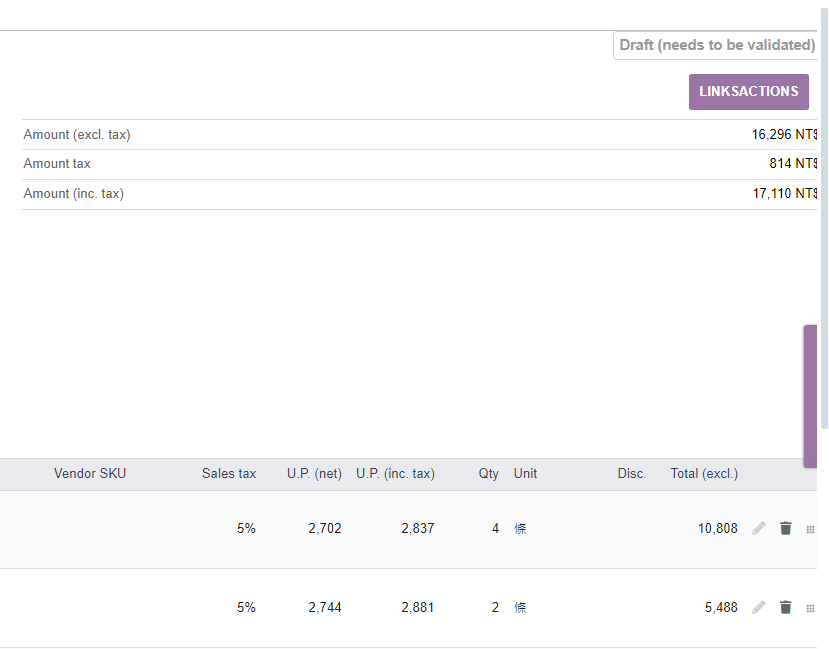This screenshot has height=649, width=829.
Task: Delete the 5,488 total line
Action: click(x=786, y=608)
